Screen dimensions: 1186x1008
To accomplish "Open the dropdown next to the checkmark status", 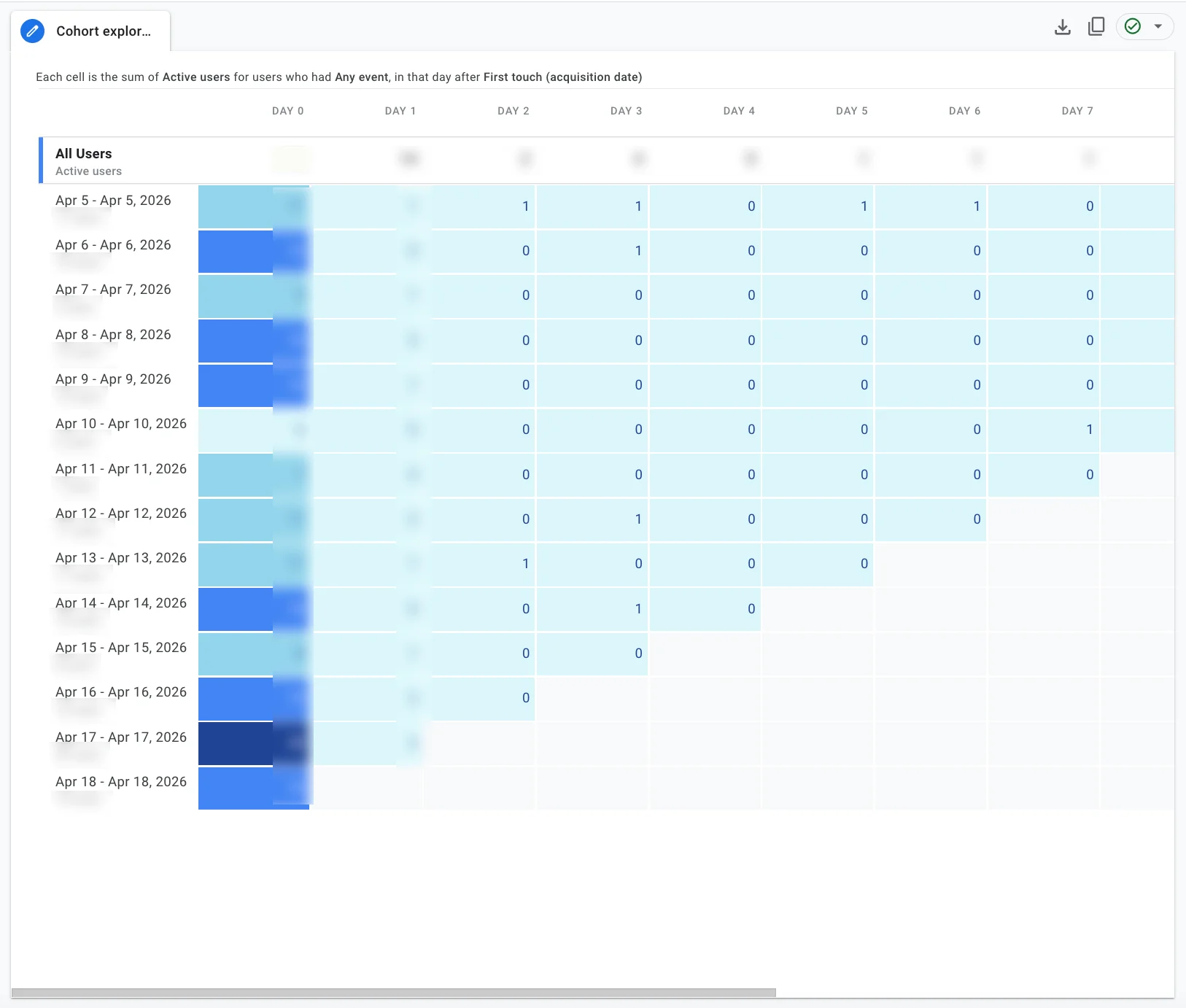I will coord(1158,26).
